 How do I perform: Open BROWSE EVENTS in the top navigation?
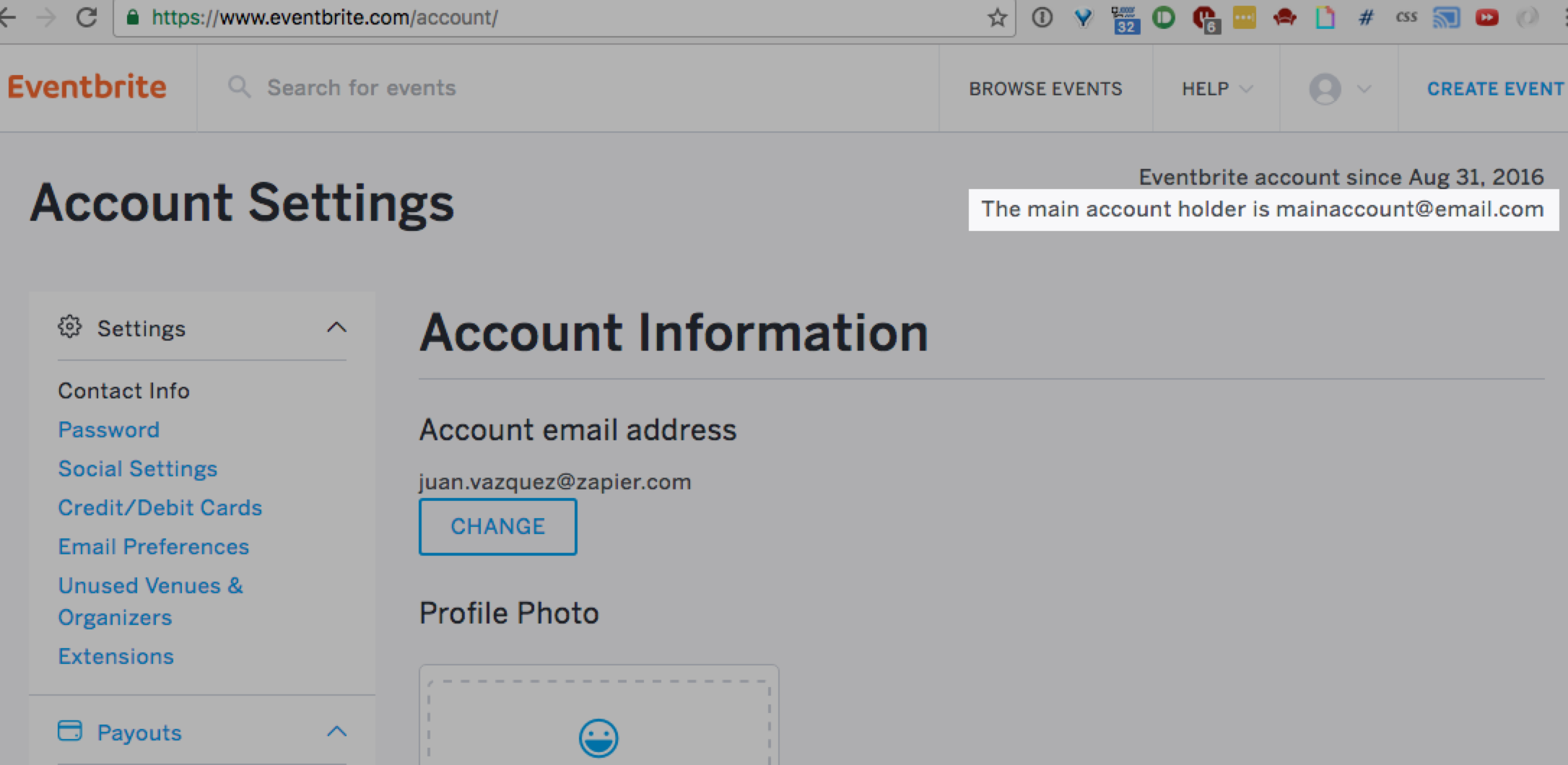pyautogui.click(x=1045, y=89)
